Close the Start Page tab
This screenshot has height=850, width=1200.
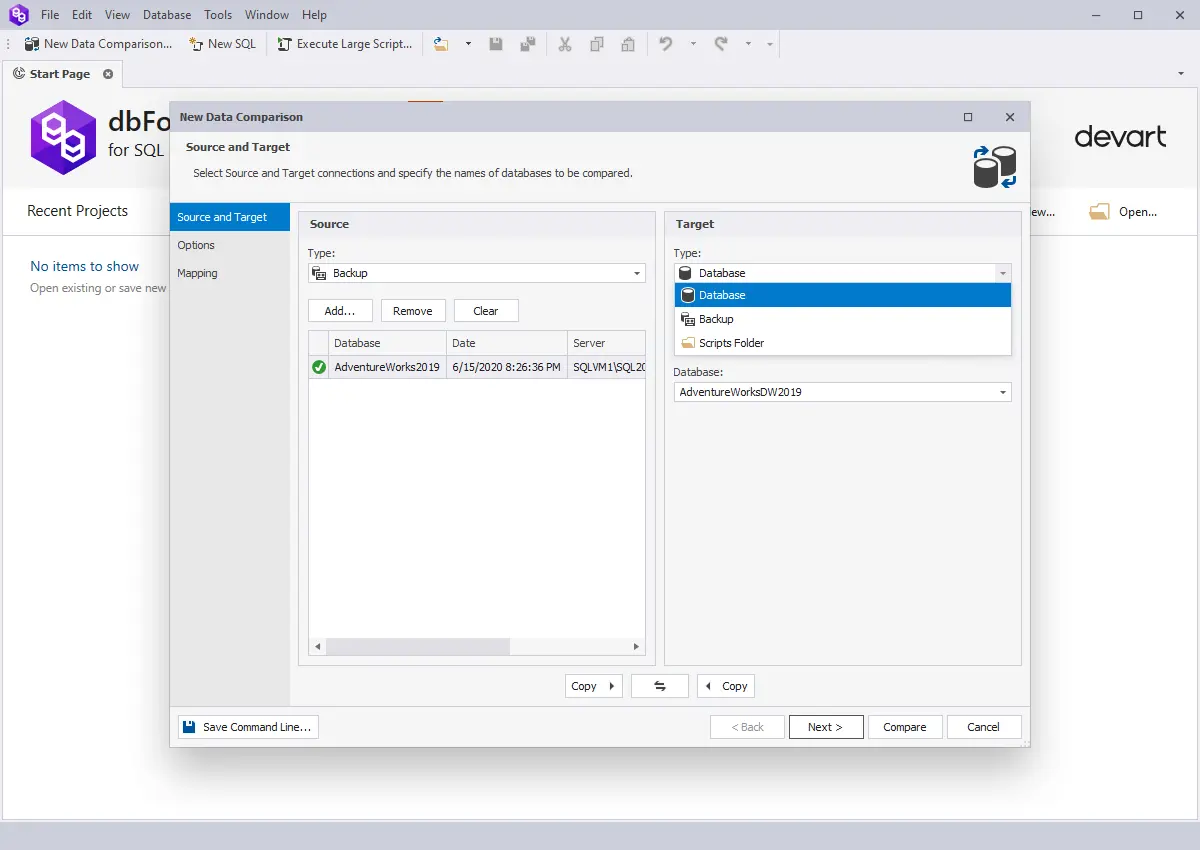108,74
